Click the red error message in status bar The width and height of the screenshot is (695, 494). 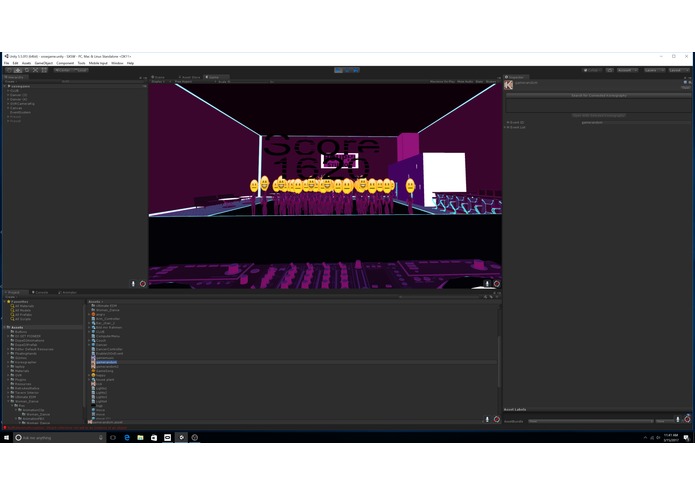point(65,428)
